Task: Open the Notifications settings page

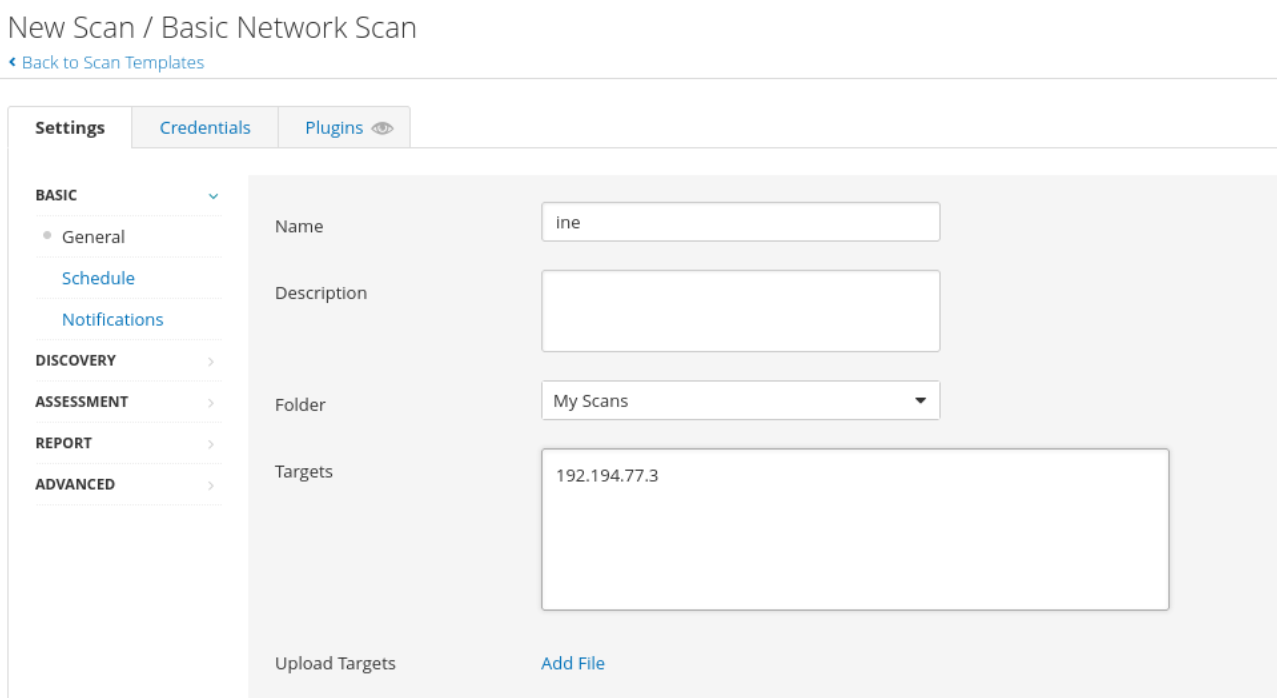Action: (x=112, y=319)
